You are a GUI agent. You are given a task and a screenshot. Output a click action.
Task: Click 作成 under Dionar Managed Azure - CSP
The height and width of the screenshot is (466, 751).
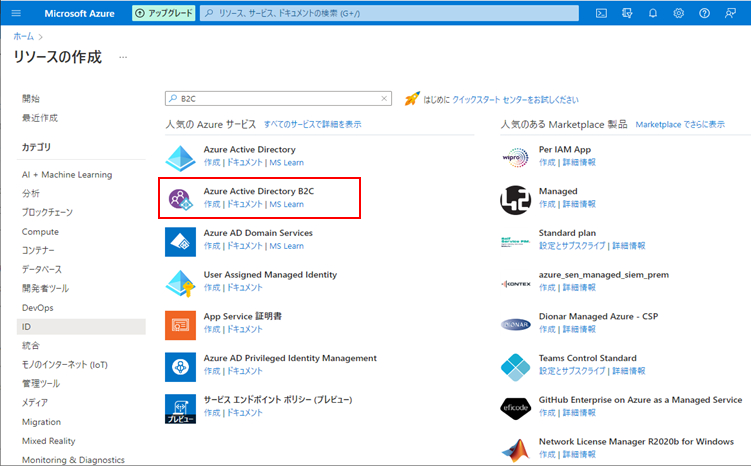(547, 329)
